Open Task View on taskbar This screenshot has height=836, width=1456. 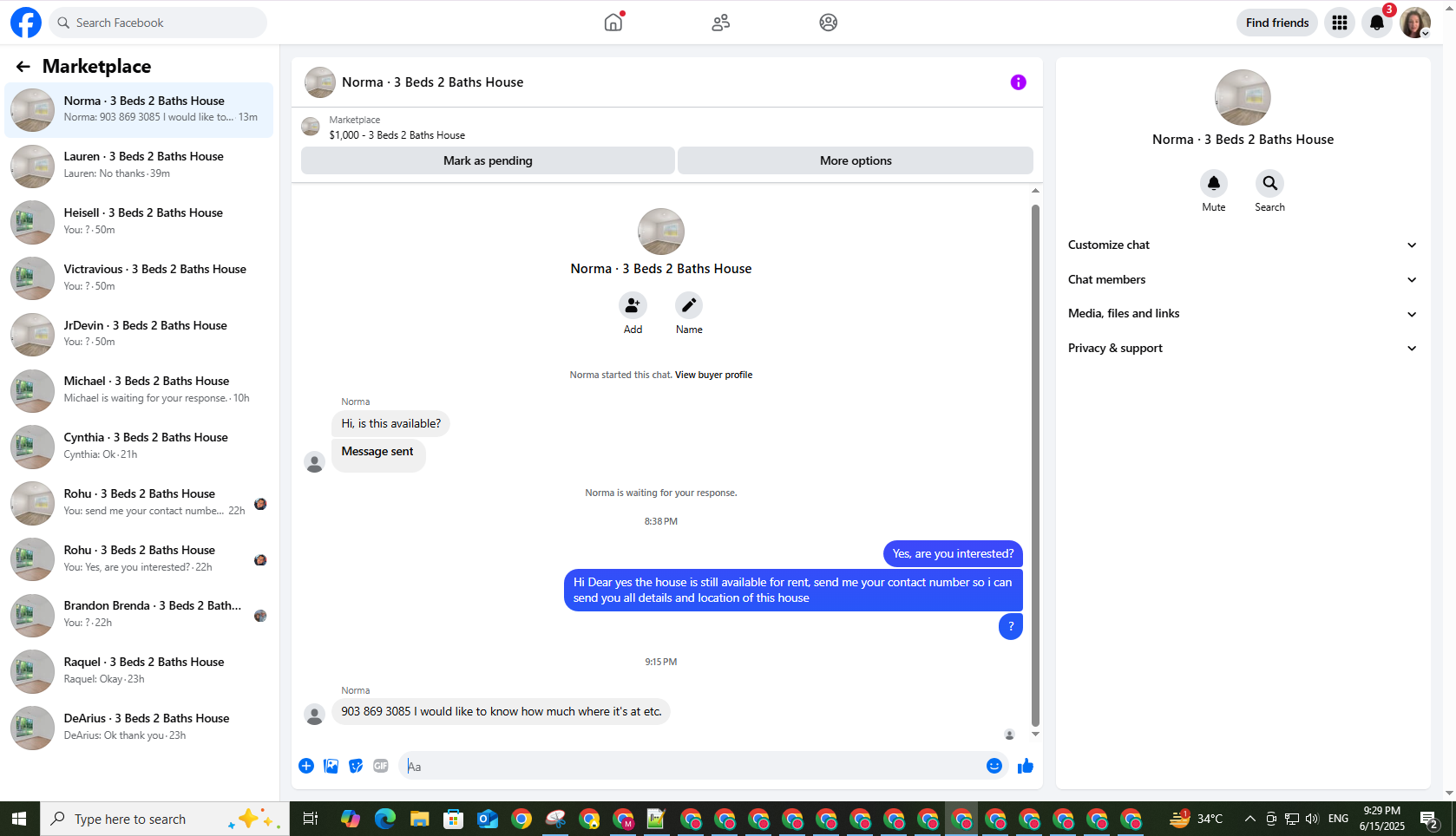[x=311, y=819]
